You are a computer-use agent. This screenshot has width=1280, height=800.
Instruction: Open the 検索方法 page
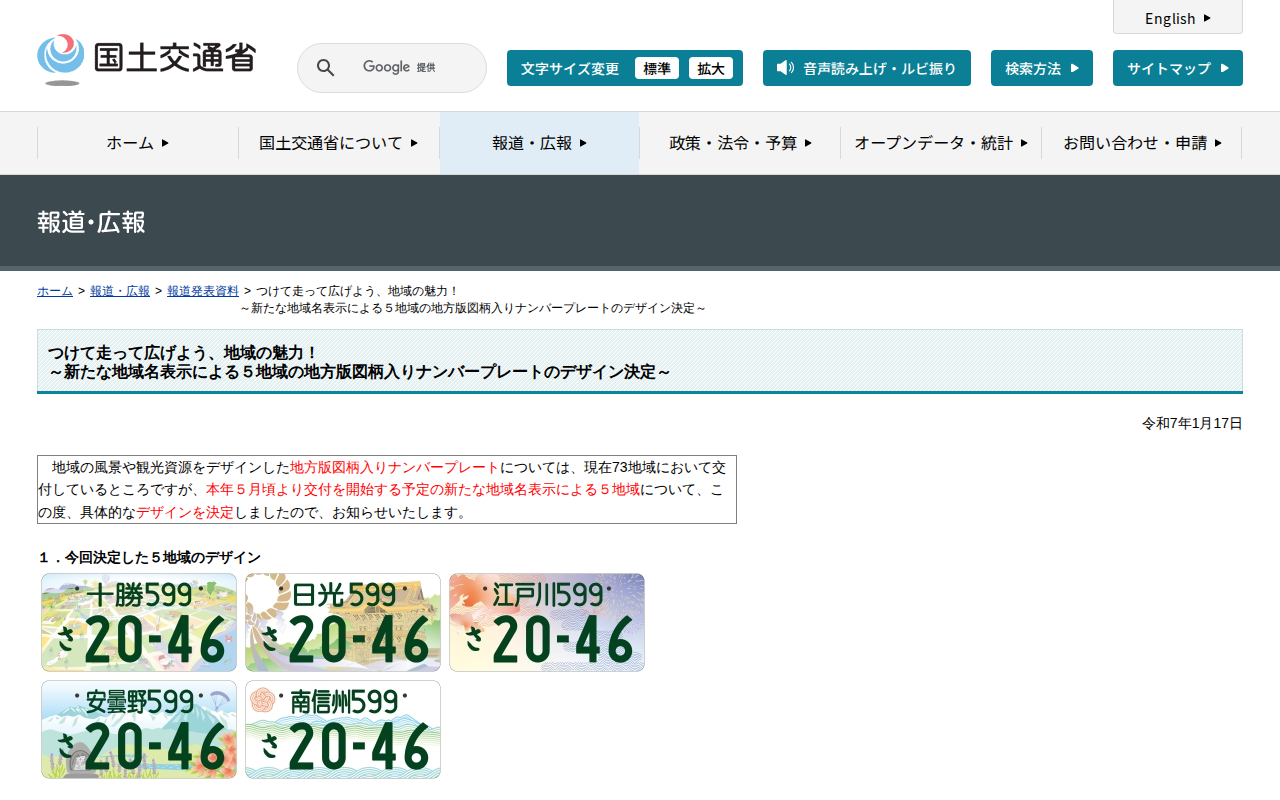(x=1042, y=68)
